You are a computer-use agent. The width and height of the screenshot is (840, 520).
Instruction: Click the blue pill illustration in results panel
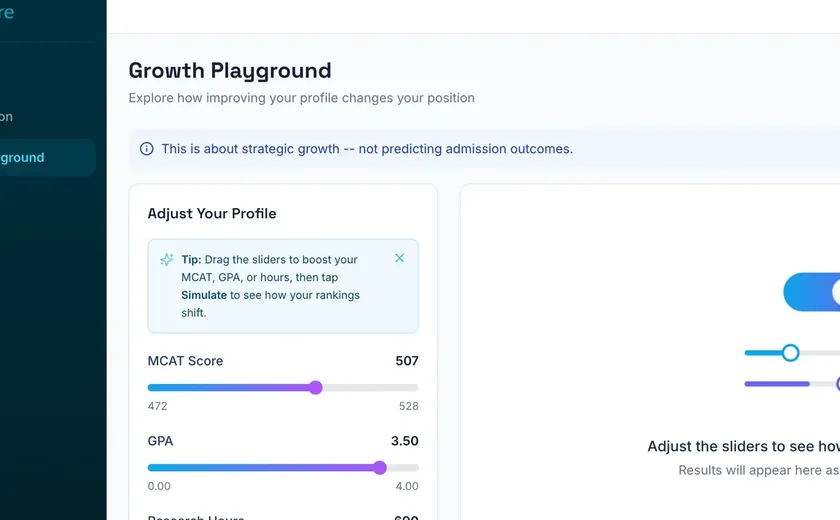tap(812, 292)
